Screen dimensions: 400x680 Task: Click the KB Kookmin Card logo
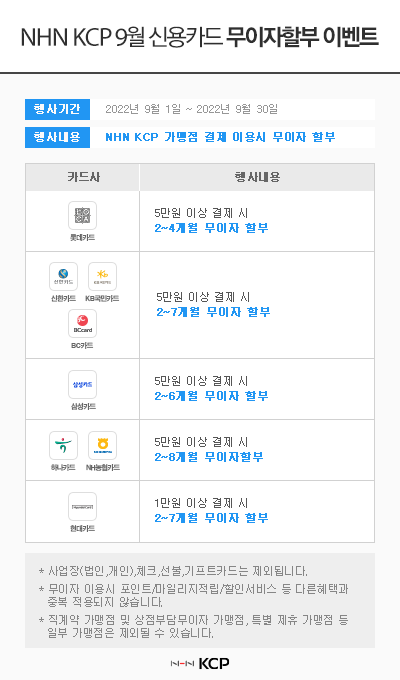(x=102, y=276)
